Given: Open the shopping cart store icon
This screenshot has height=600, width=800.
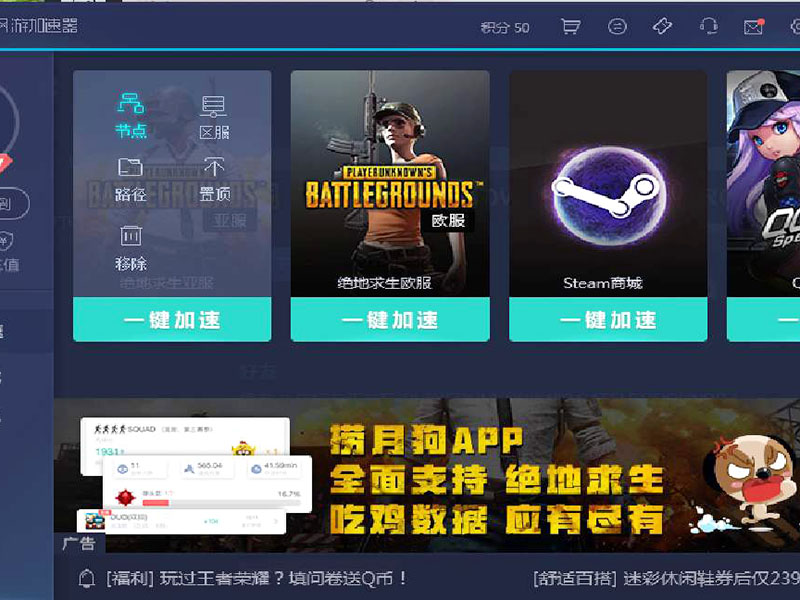Looking at the screenshot, I should [571, 27].
